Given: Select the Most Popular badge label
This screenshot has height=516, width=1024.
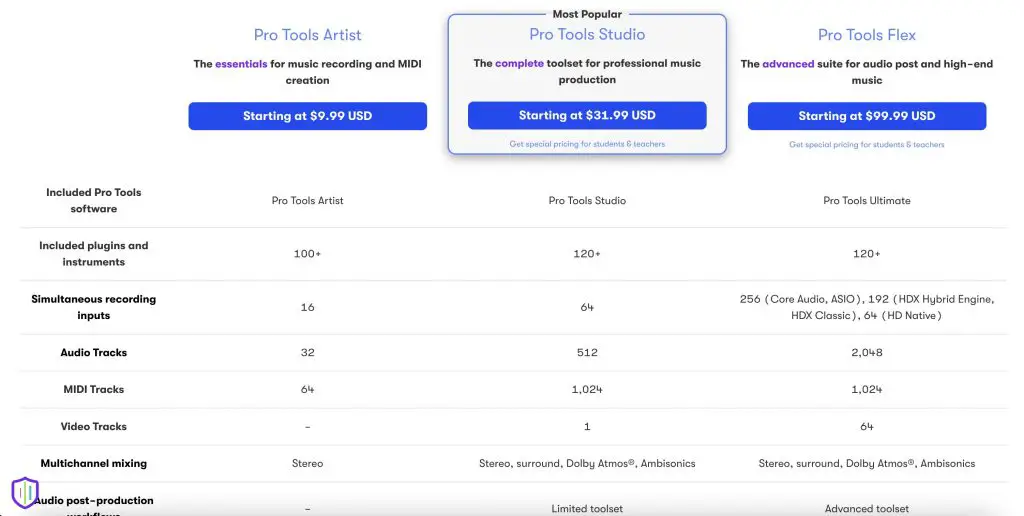Looking at the screenshot, I should coord(587,14).
